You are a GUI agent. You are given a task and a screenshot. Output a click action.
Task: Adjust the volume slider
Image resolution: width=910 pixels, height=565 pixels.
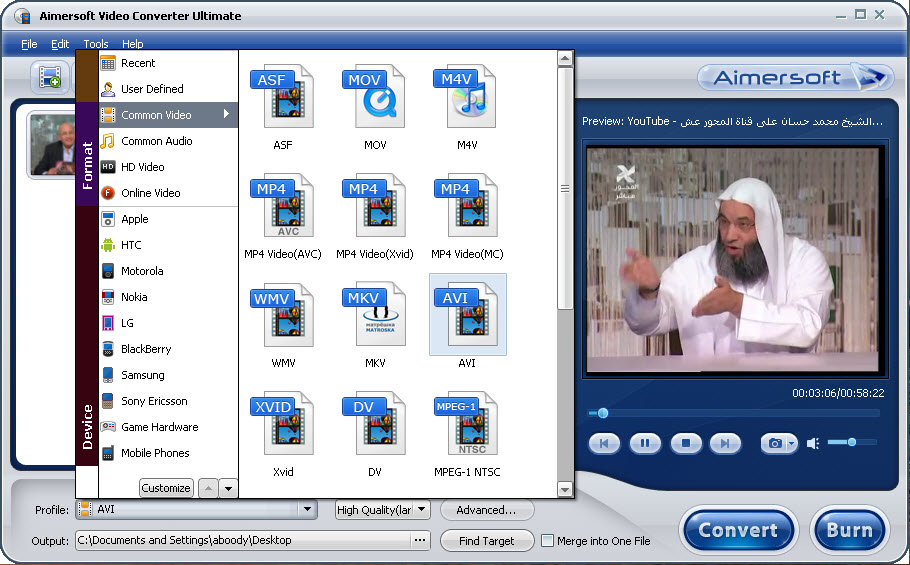852,442
